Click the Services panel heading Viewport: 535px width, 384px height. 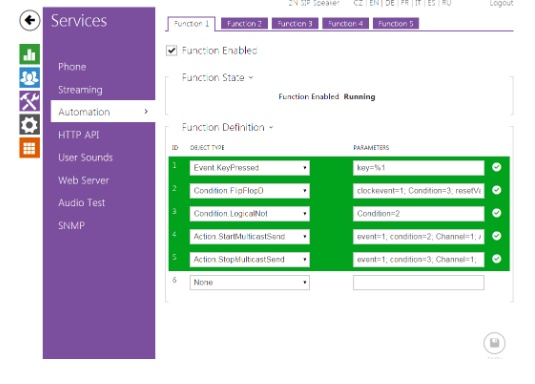(79, 21)
